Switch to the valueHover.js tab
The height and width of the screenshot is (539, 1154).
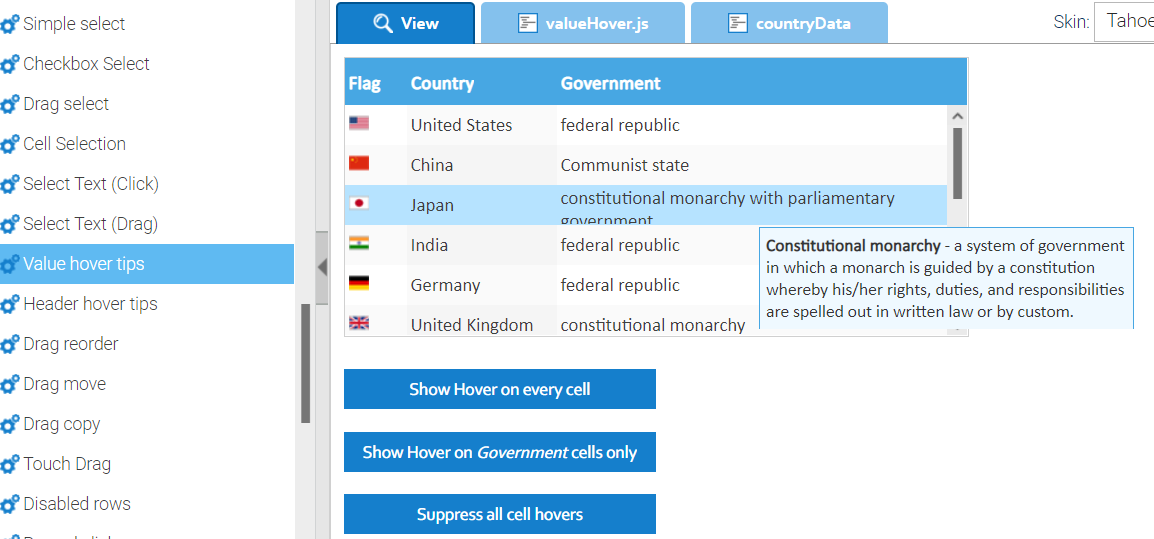pyautogui.click(x=583, y=23)
